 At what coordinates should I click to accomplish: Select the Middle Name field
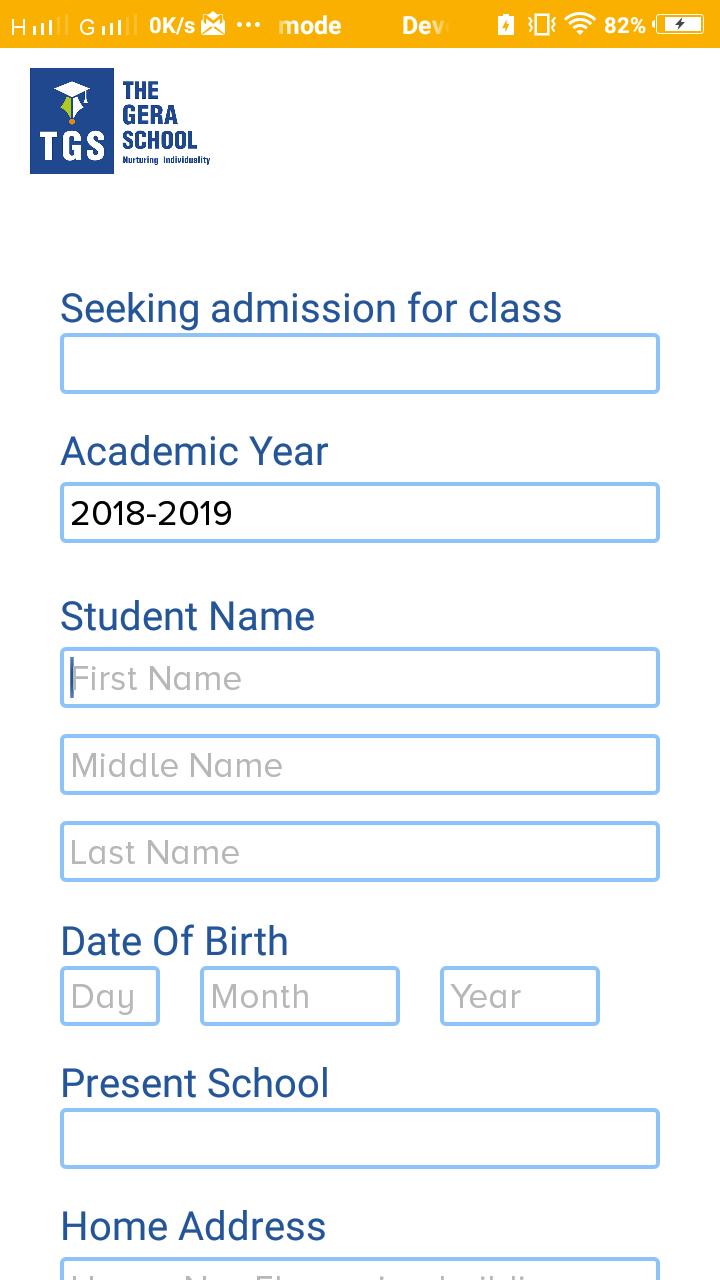360,765
